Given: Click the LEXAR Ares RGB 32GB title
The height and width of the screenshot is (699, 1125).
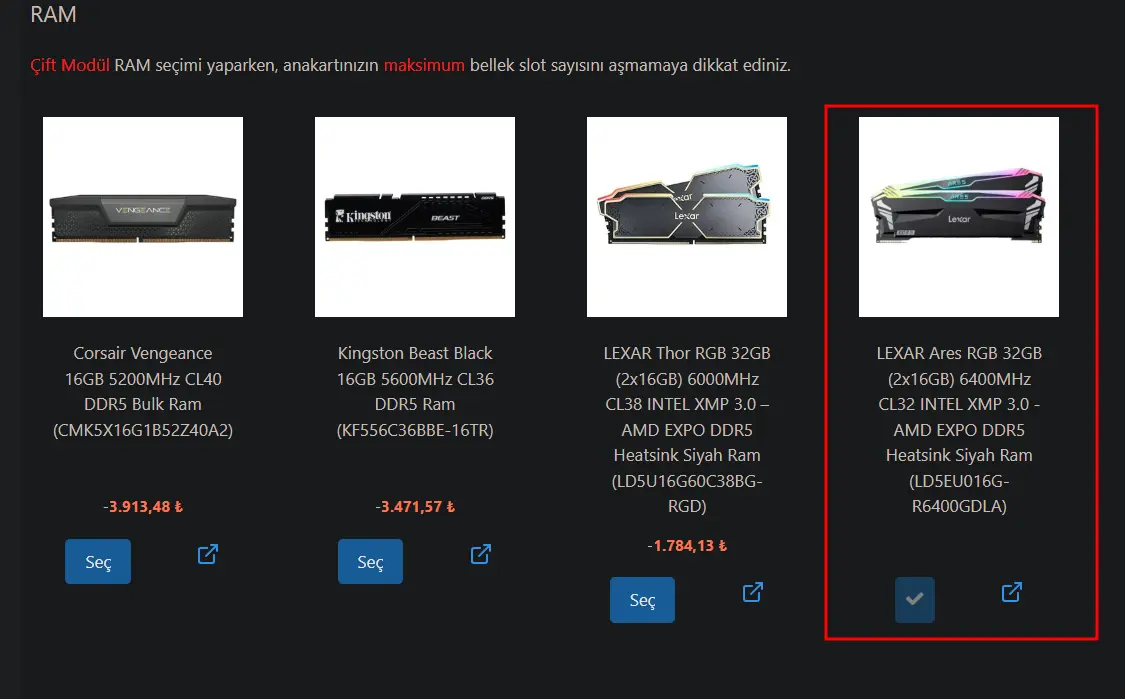Looking at the screenshot, I should click(x=959, y=429).
